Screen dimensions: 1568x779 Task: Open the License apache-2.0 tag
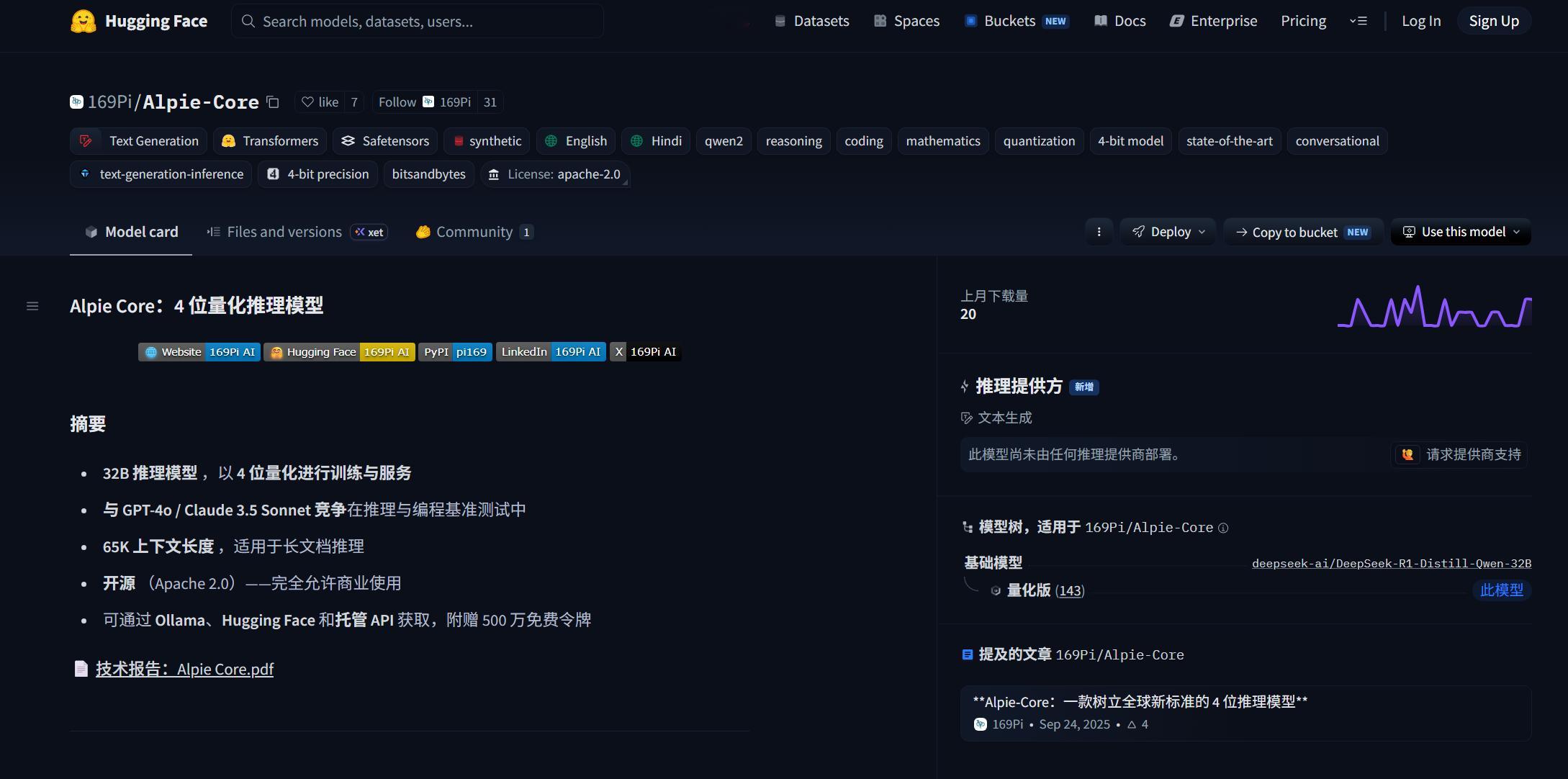[x=555, y=174]
